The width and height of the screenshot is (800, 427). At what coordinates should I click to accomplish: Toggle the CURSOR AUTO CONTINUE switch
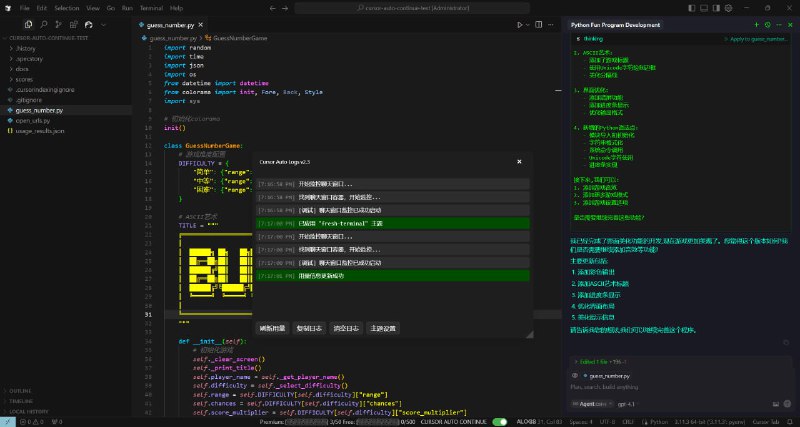point(500,422)
